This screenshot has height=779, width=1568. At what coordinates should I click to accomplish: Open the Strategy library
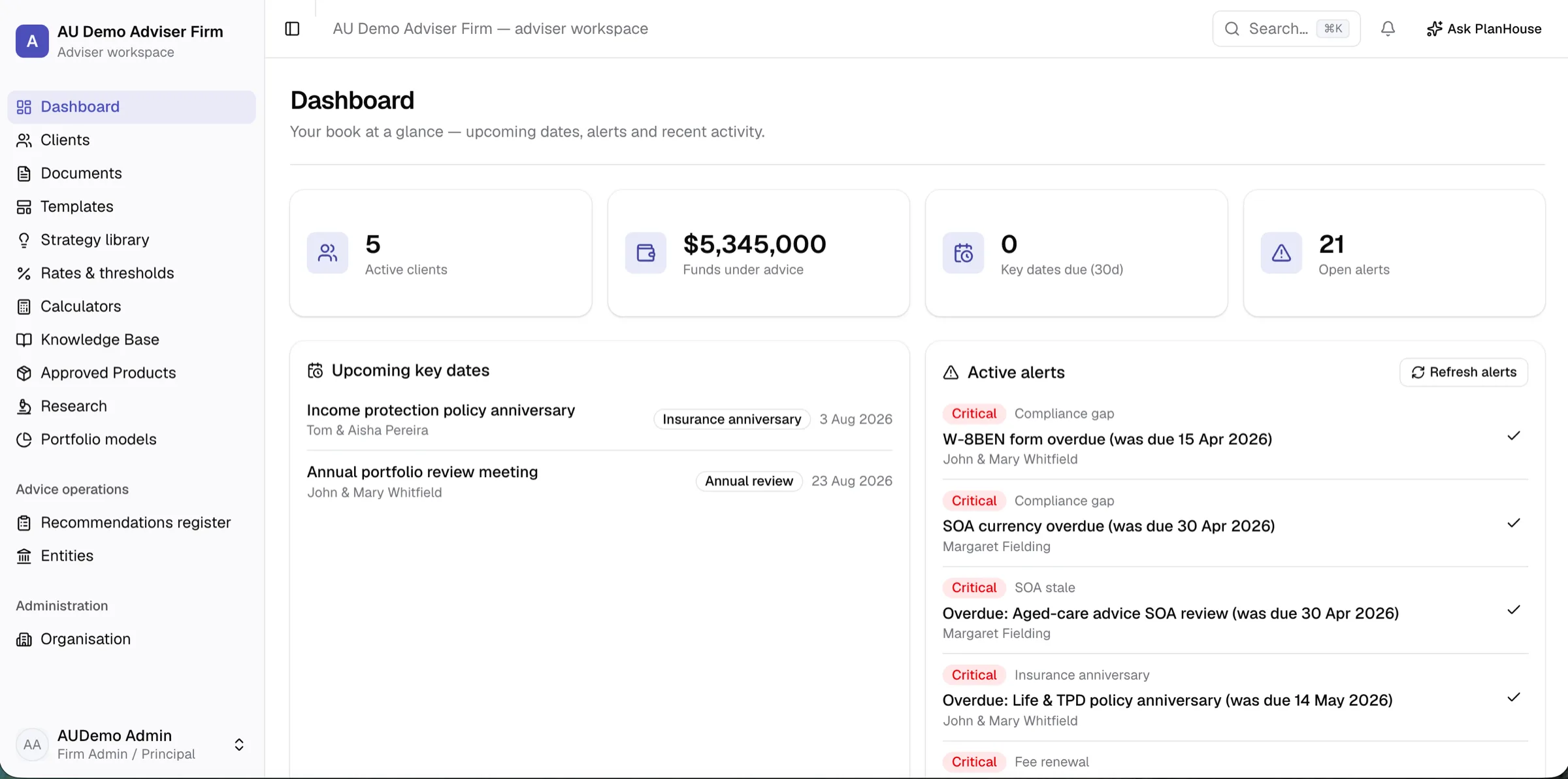pyautogui.click(x=131, y=240)
